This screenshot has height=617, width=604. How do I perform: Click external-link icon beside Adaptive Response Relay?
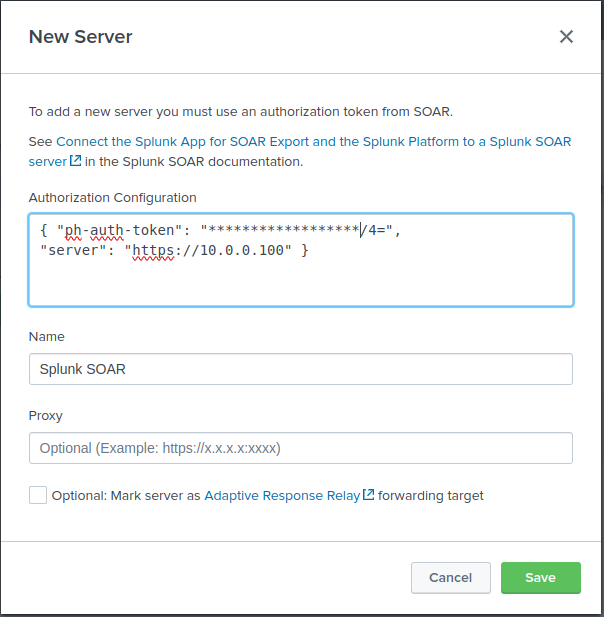pos(369,495)
